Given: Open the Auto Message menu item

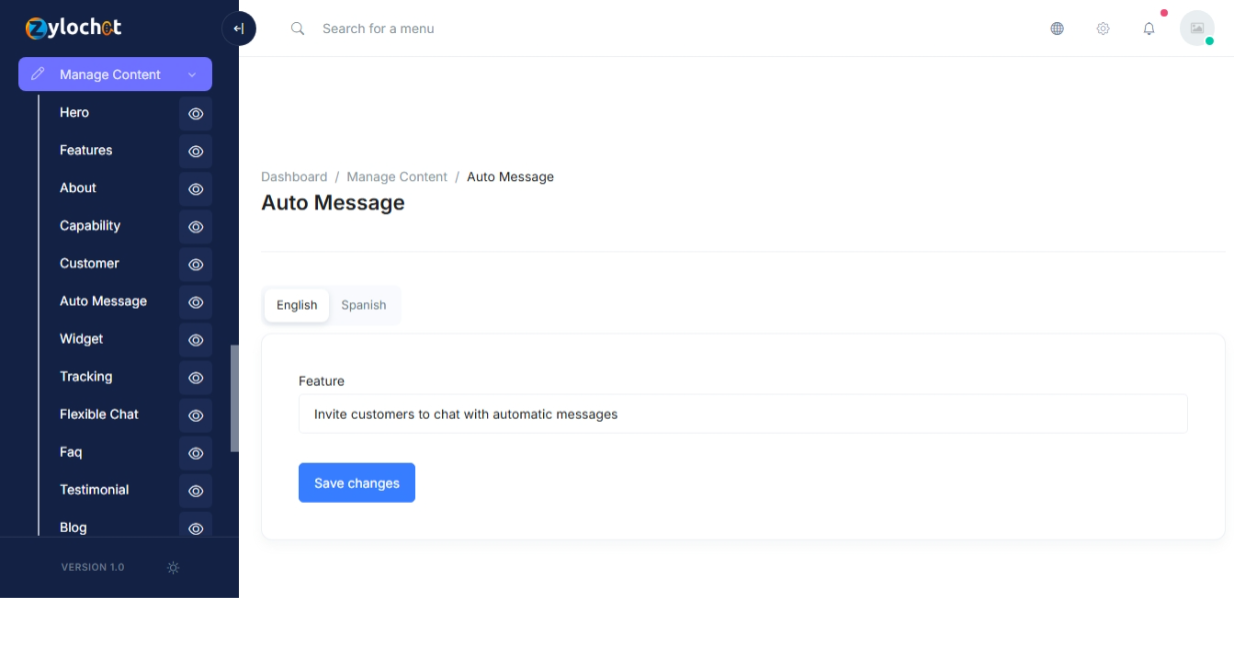Looking at the screenshot, I should pos(103,301).
